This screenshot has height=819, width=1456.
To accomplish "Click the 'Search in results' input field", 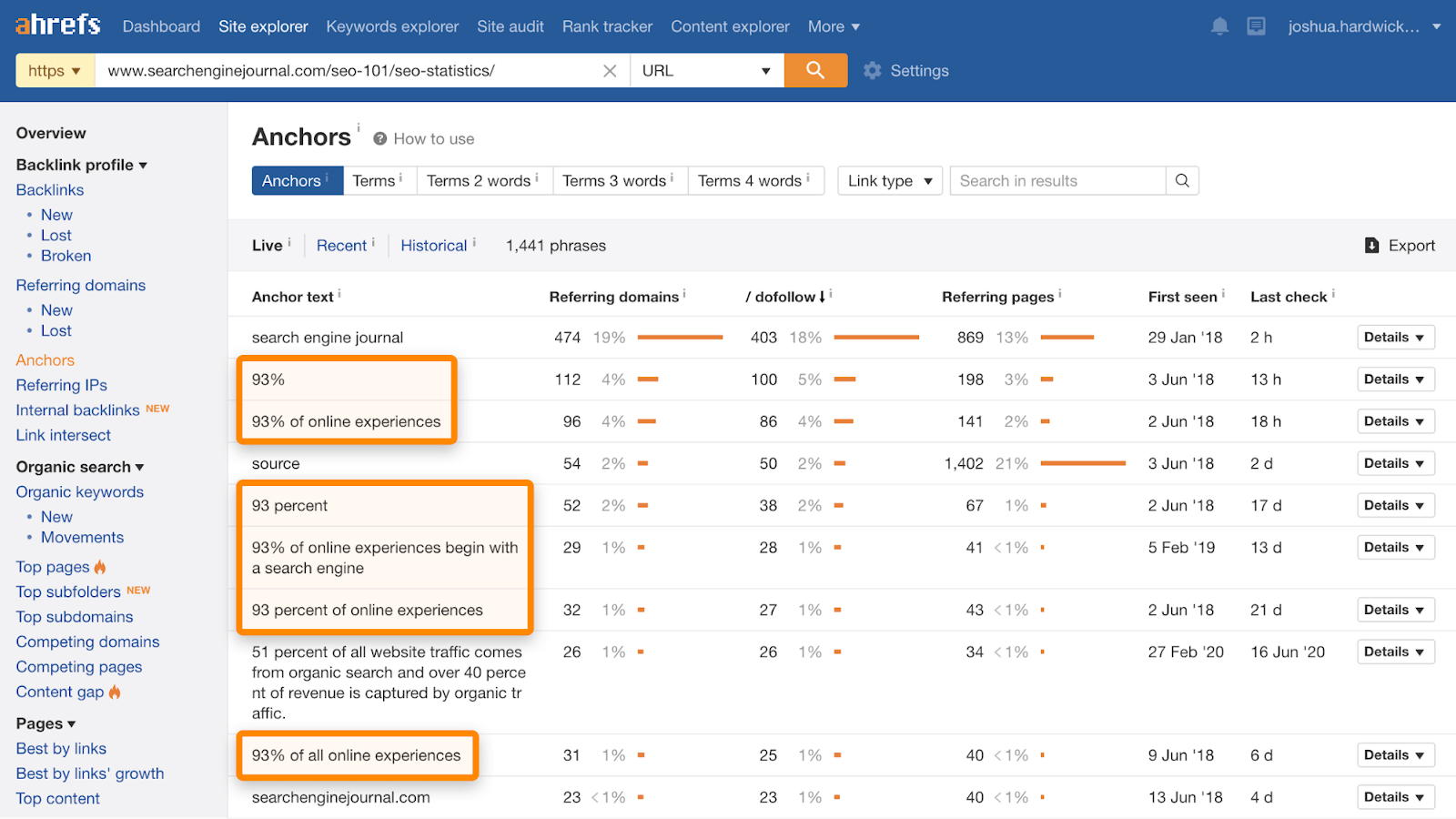I will 1056,180.
